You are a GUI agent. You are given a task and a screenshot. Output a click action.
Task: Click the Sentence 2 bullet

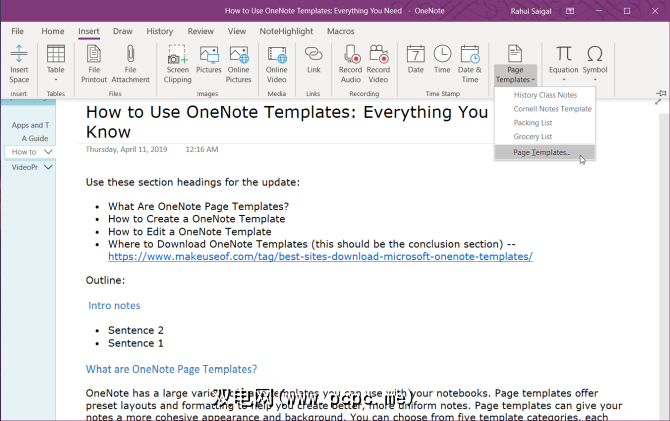click(135, 330)
